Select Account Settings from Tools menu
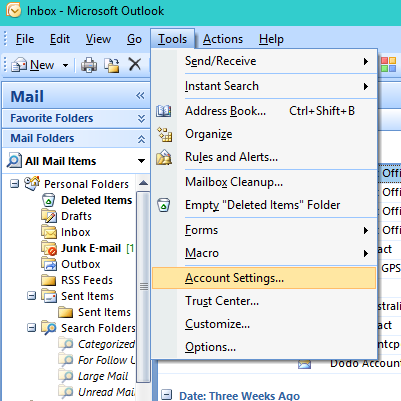The width and height of the screenshot is (401, 401). click(264, 278)
